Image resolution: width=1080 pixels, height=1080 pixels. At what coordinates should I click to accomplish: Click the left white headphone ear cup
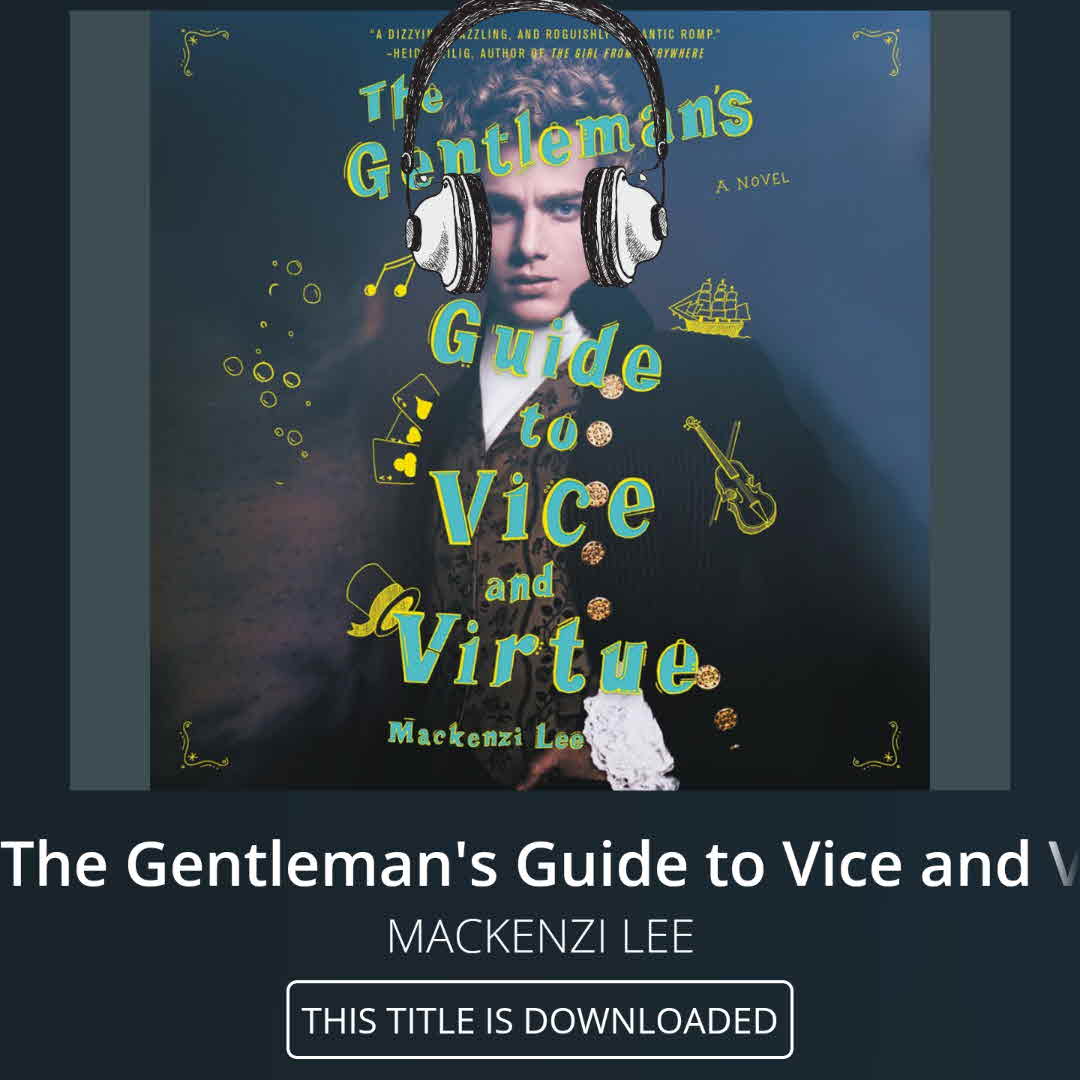[448, 234]
